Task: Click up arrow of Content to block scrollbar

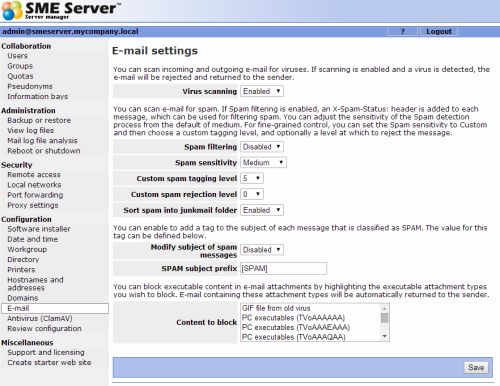Action: [x=385, y=308]
